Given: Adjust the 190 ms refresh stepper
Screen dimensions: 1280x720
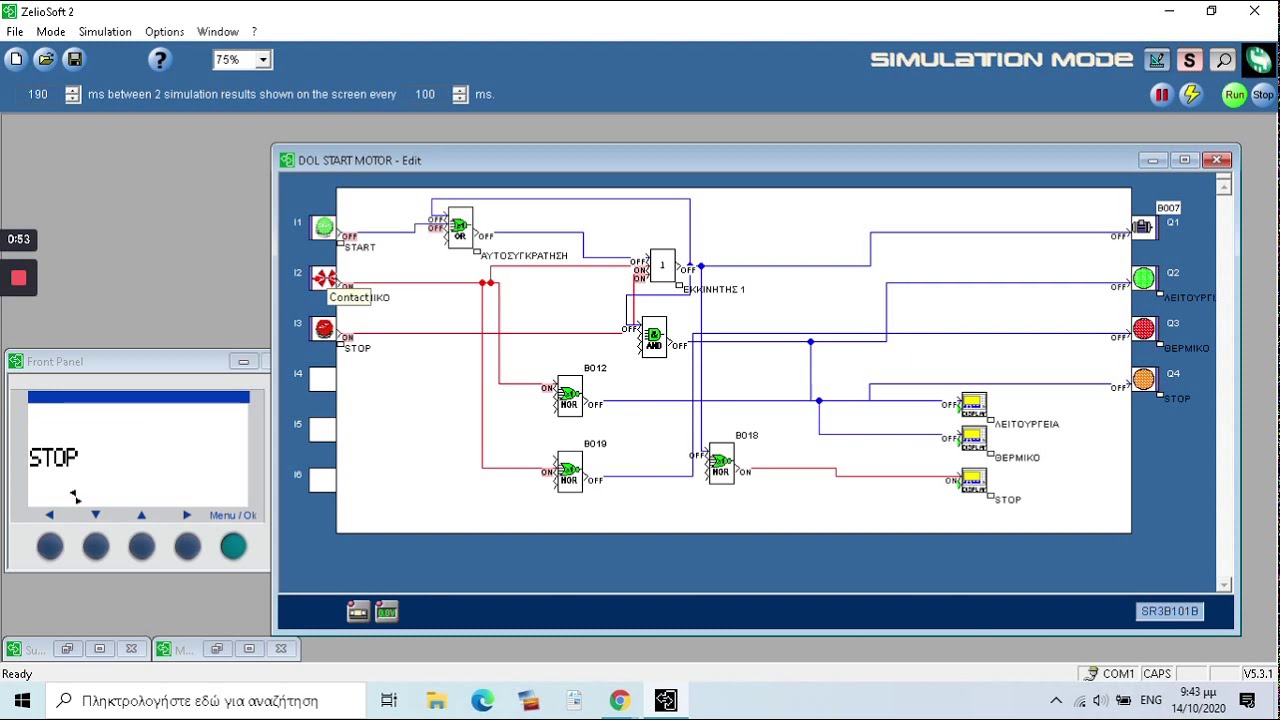Looking at the screenshot, I should pos(72,95).
